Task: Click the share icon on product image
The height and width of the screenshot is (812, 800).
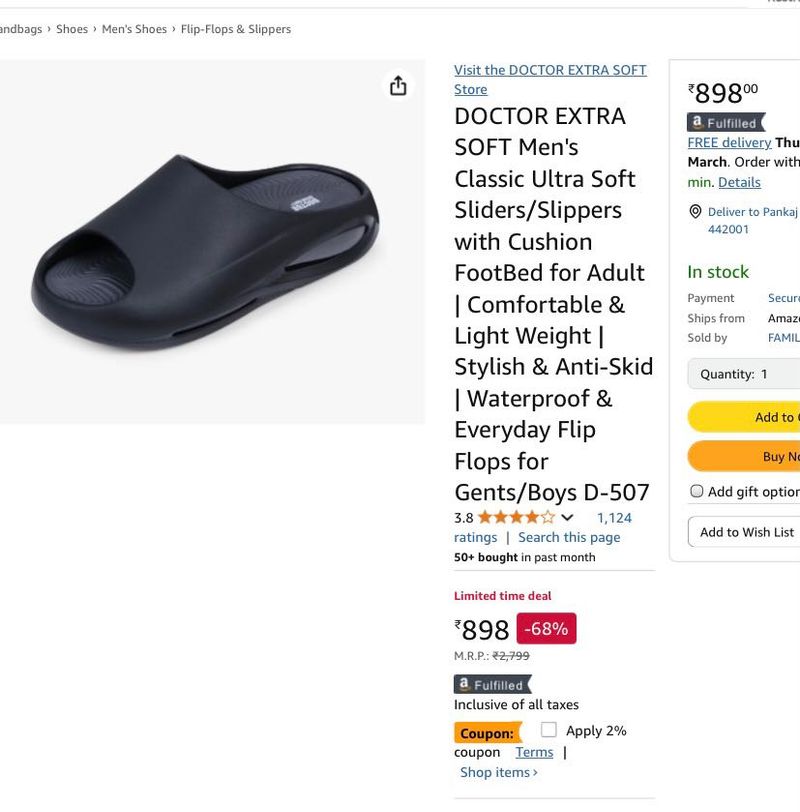Action: [398, 86]
